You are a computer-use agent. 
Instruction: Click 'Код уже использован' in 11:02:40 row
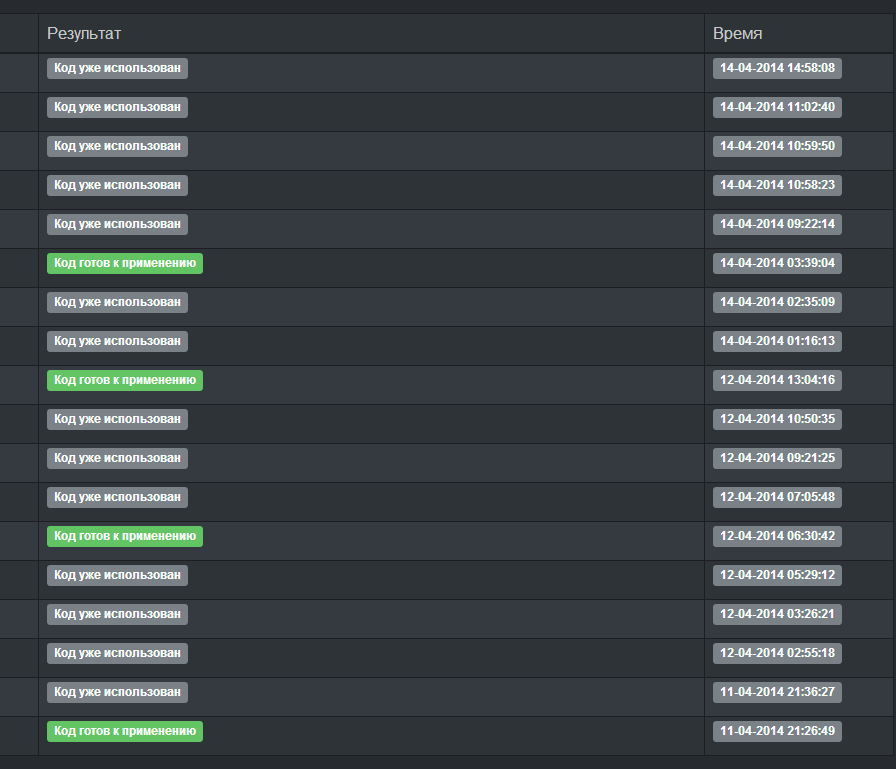[117, 107]
